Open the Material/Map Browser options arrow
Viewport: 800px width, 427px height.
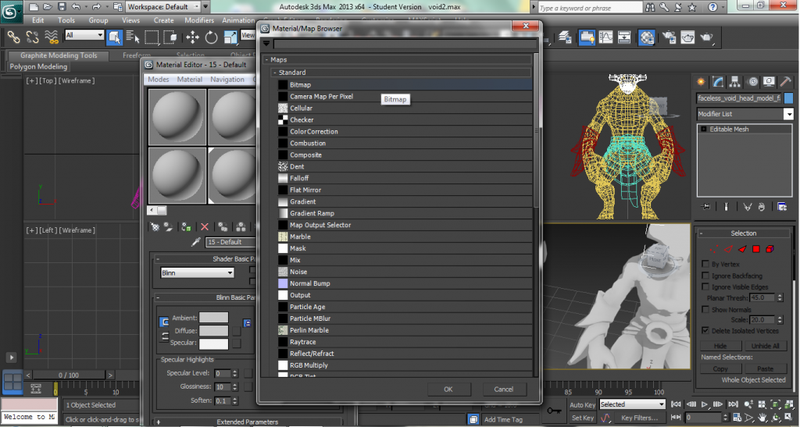click(266, 44)
